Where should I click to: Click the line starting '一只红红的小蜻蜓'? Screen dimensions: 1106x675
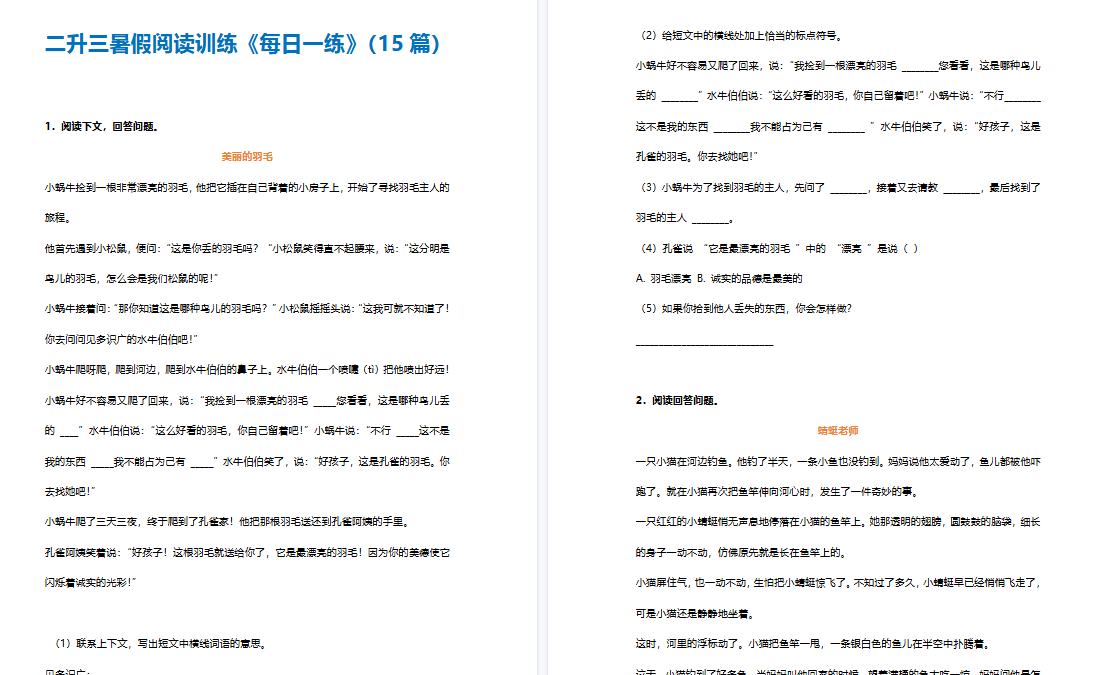(x=838, y=521)
